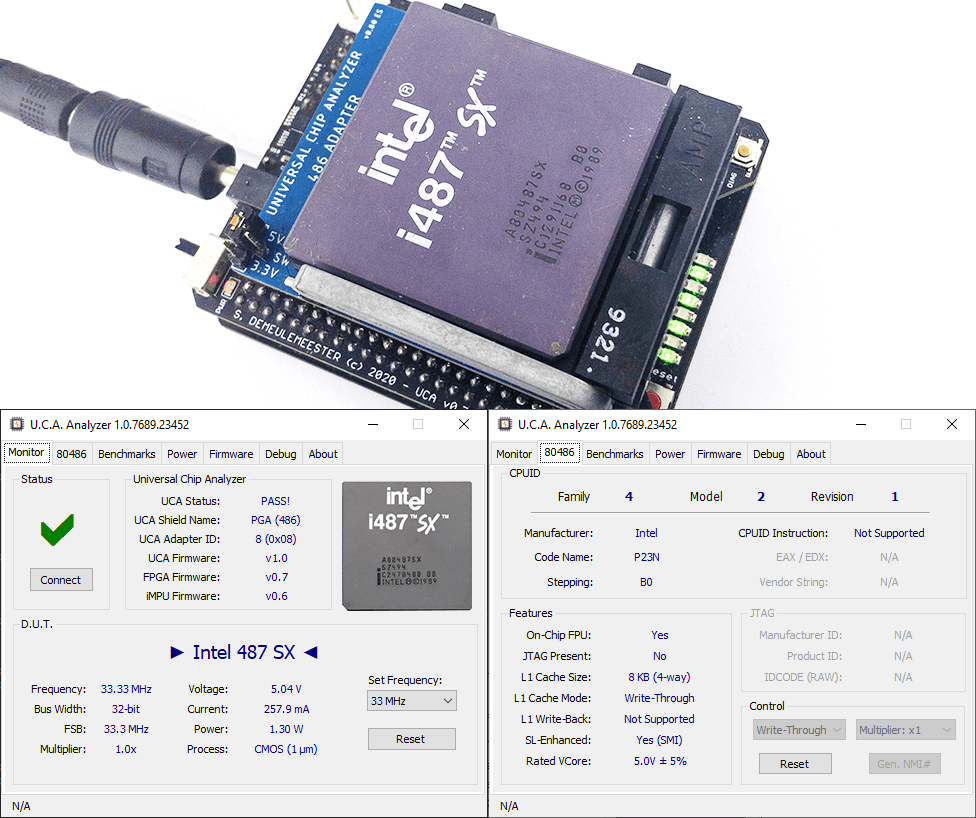Click the 257.9 mA current value
This screenshot has width=976, height=818.
(286, 709)
